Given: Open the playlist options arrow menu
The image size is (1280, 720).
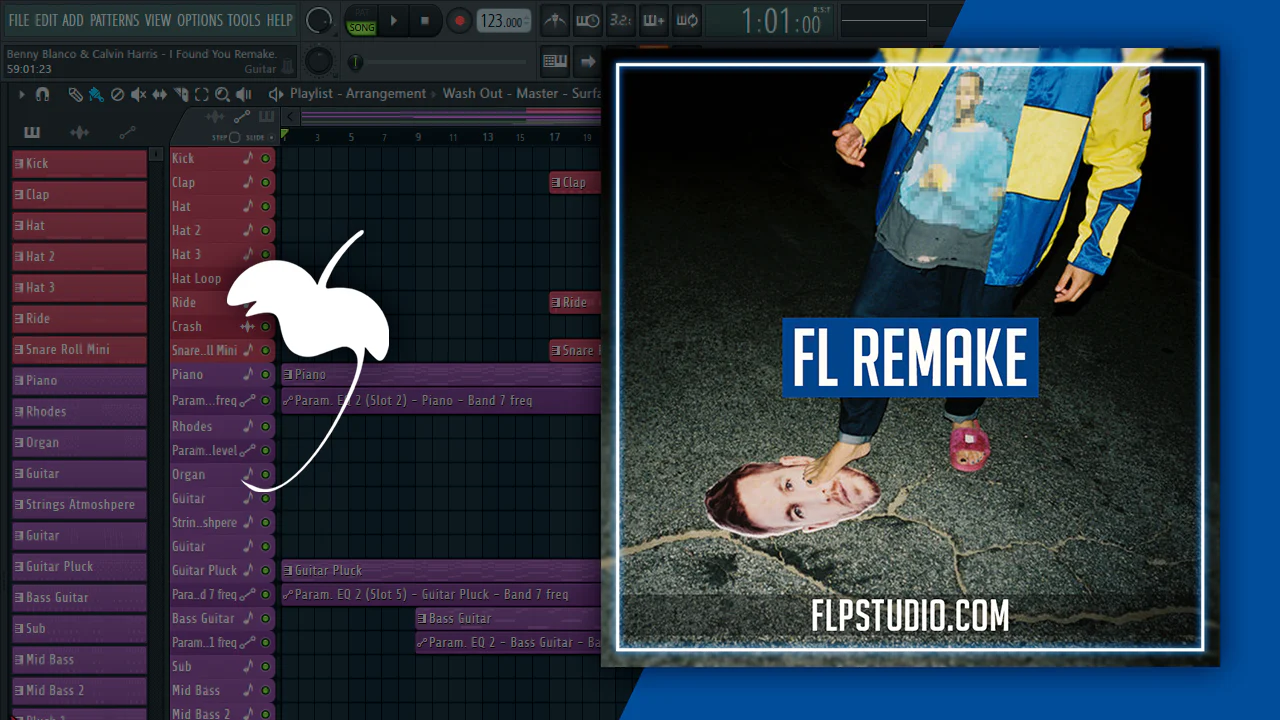Looking at the screenshot, I should (21, 94).
